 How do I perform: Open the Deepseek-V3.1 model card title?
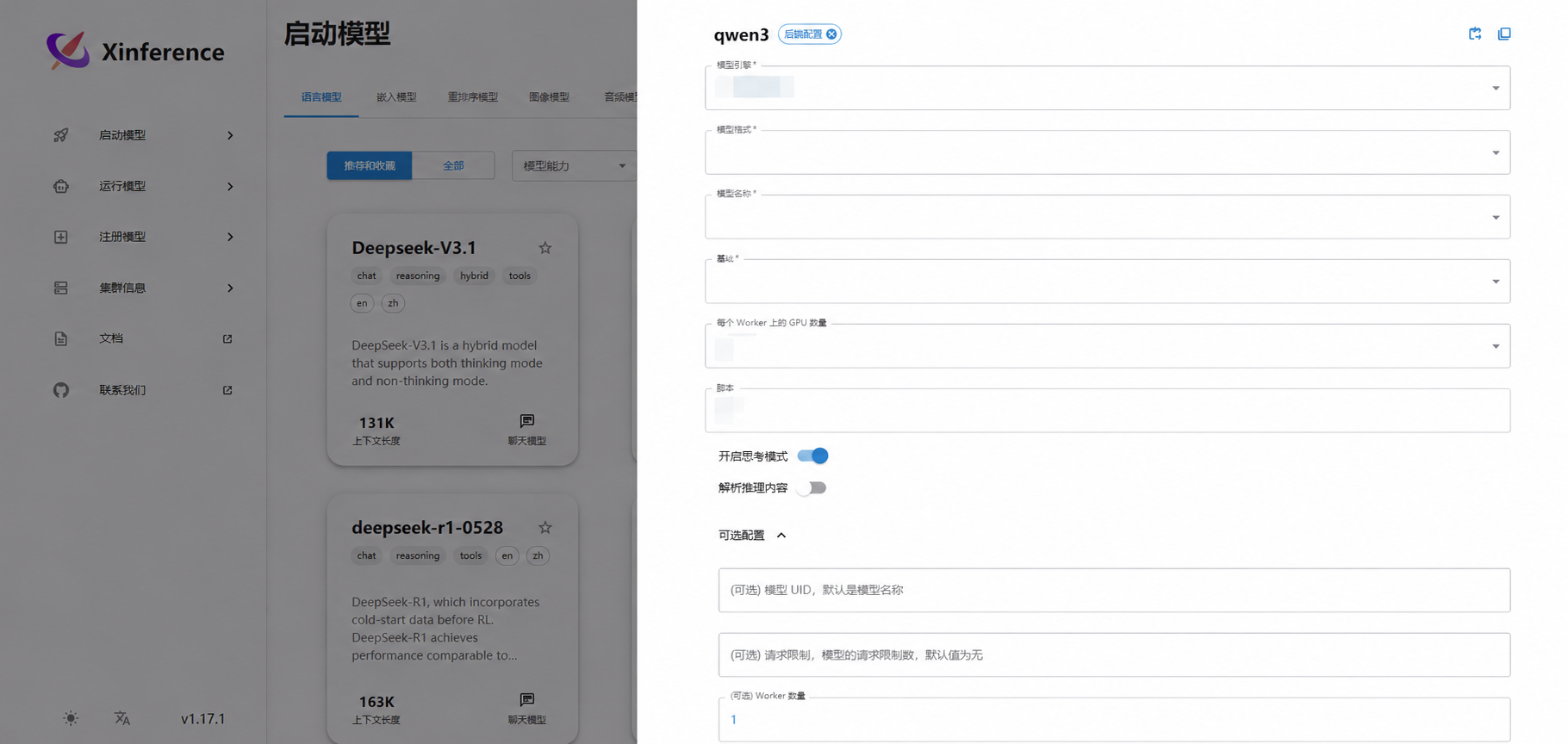click(x=414, y=248)
